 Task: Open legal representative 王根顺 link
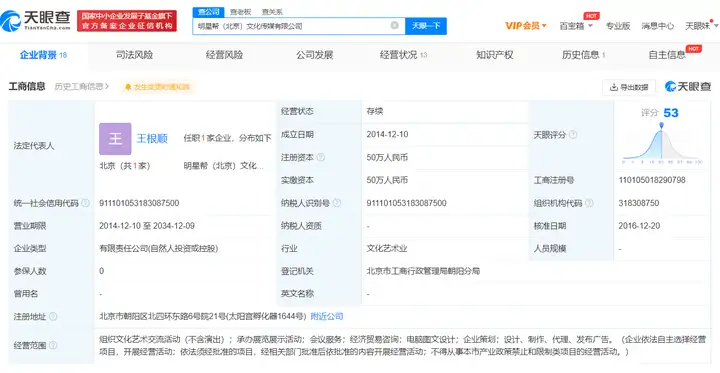point(152,138)
